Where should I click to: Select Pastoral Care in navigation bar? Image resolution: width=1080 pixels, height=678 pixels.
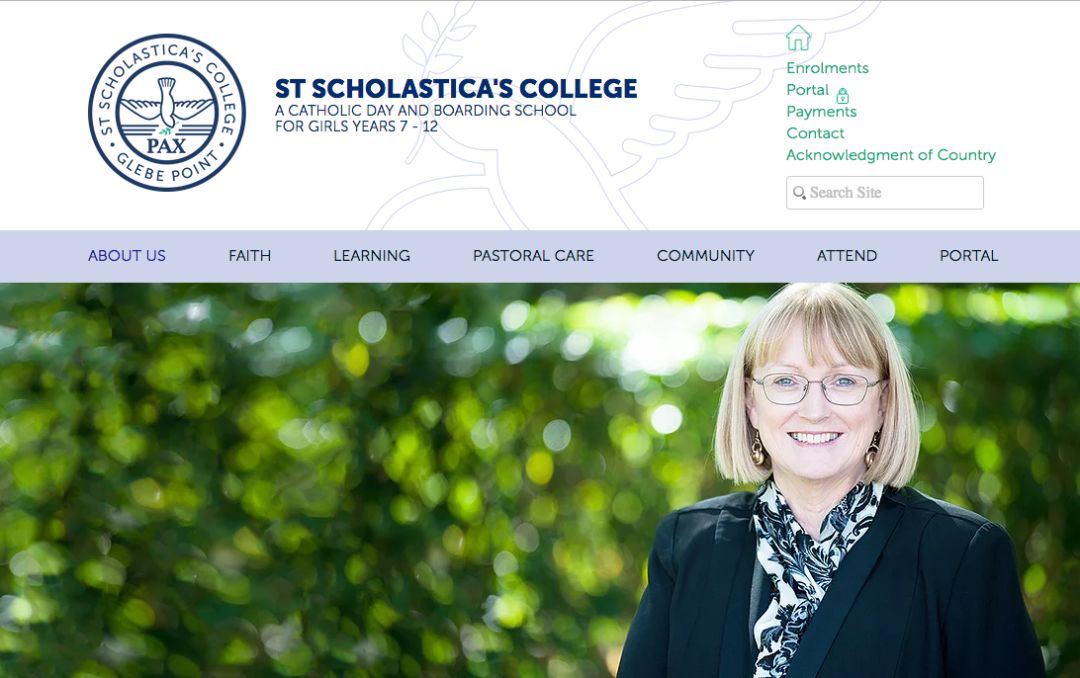[533, 256]
